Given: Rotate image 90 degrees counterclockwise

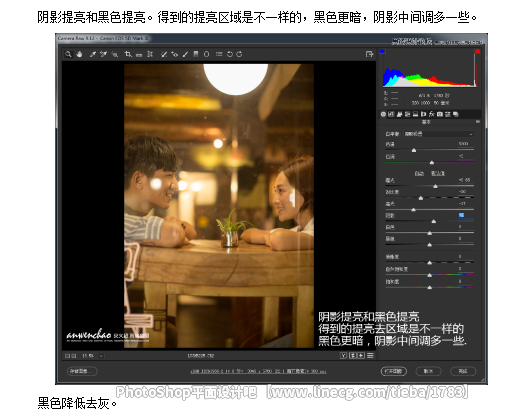Looking at the screenshot, I should pyautogui.click(x=230, y=54).
